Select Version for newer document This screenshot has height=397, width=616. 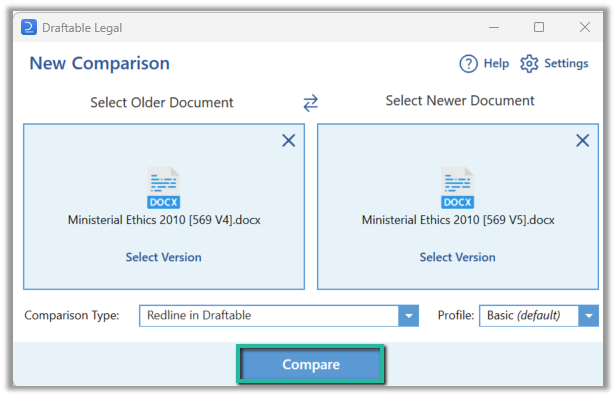coord(457,257)
